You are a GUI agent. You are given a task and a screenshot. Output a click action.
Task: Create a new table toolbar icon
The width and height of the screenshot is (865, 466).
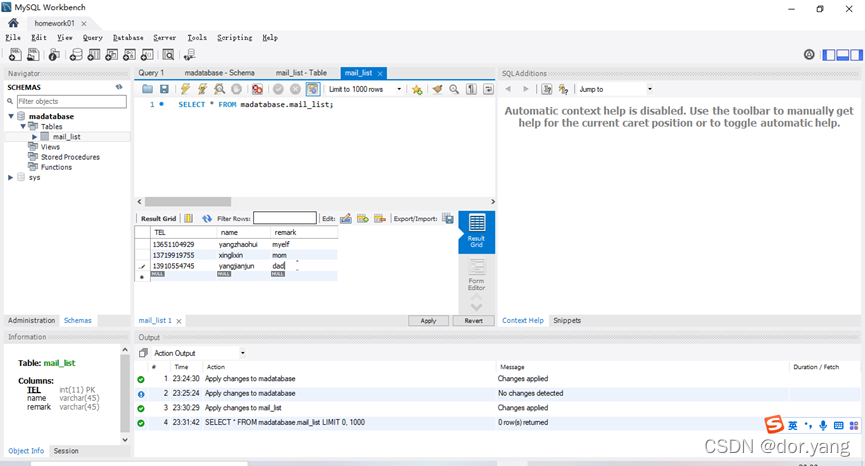point(94,55)
